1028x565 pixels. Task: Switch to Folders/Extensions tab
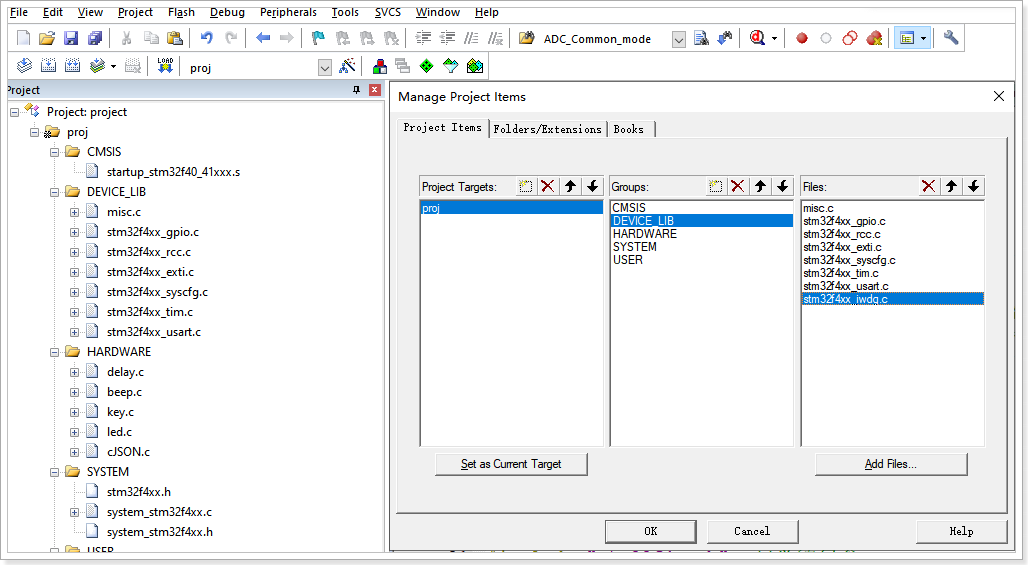tap(547, 129)
